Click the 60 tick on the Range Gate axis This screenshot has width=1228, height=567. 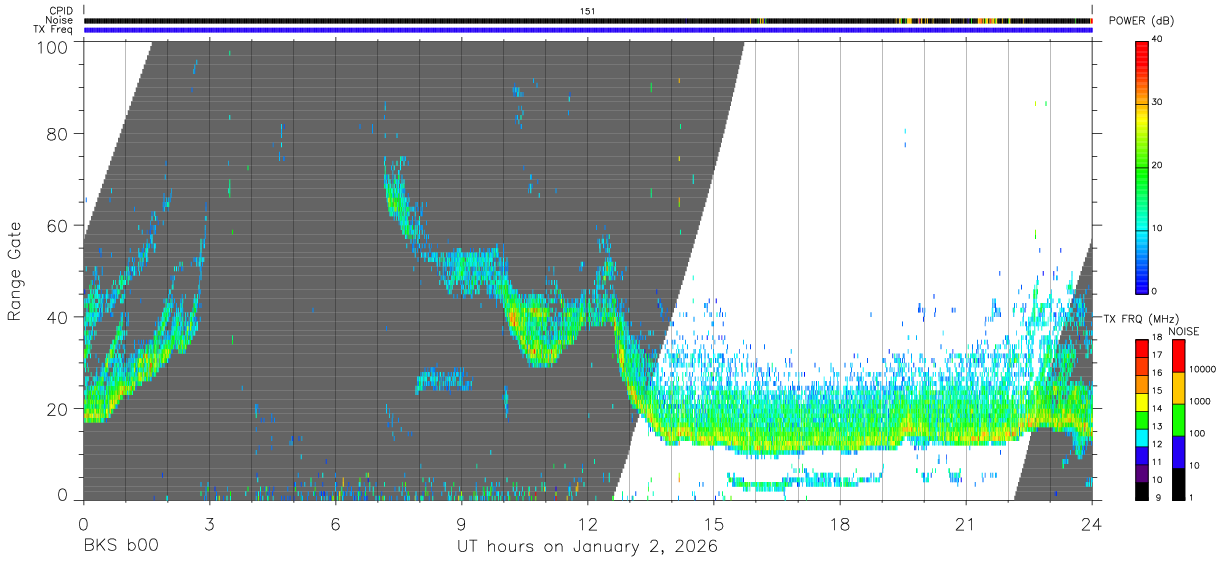(x=57, y=225)
